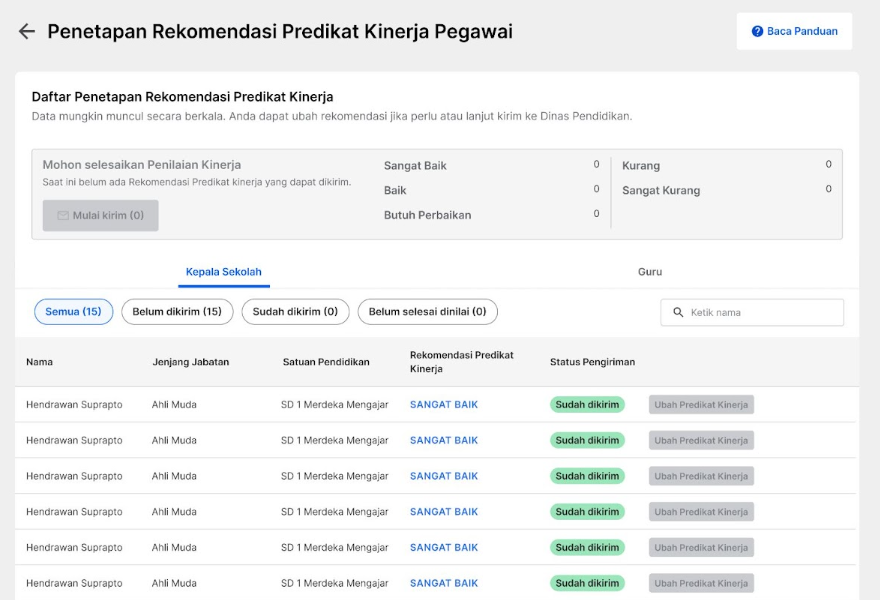Click the Mulai kirim (0) button
The width and height of the screenshot is (880, 600).
click(x=100, y=216)
